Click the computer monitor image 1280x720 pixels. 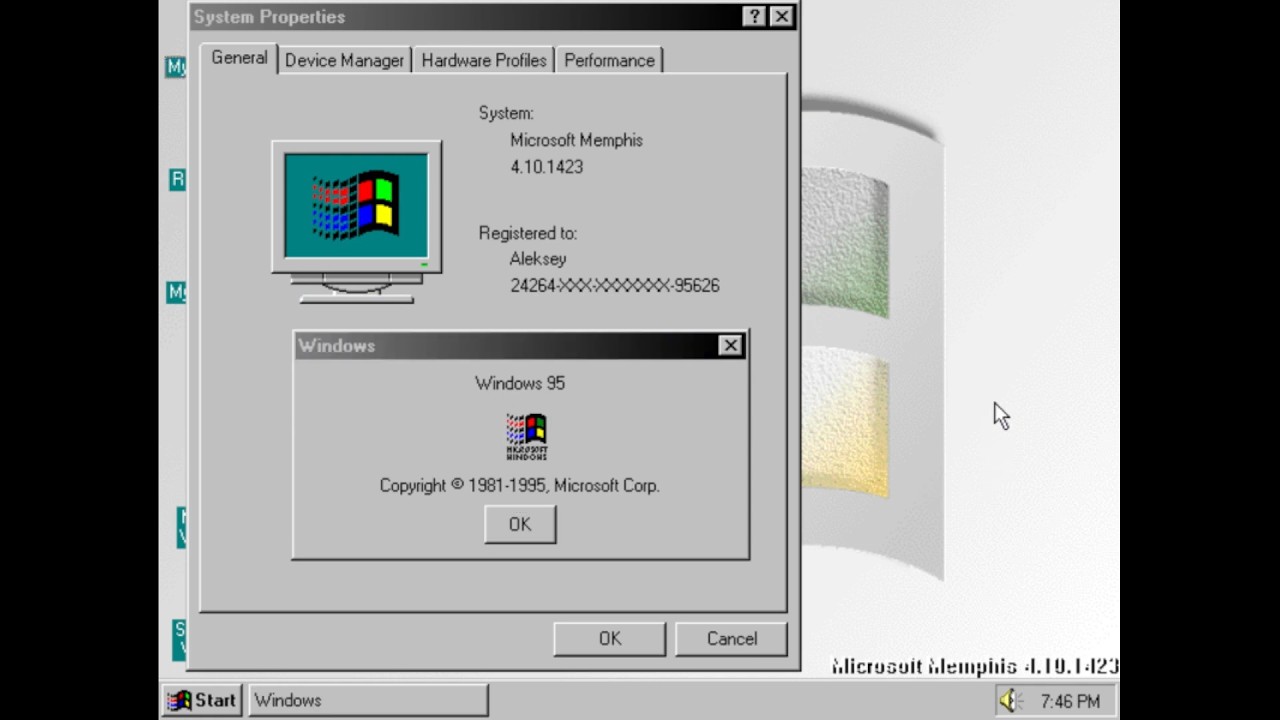(356, 222)
